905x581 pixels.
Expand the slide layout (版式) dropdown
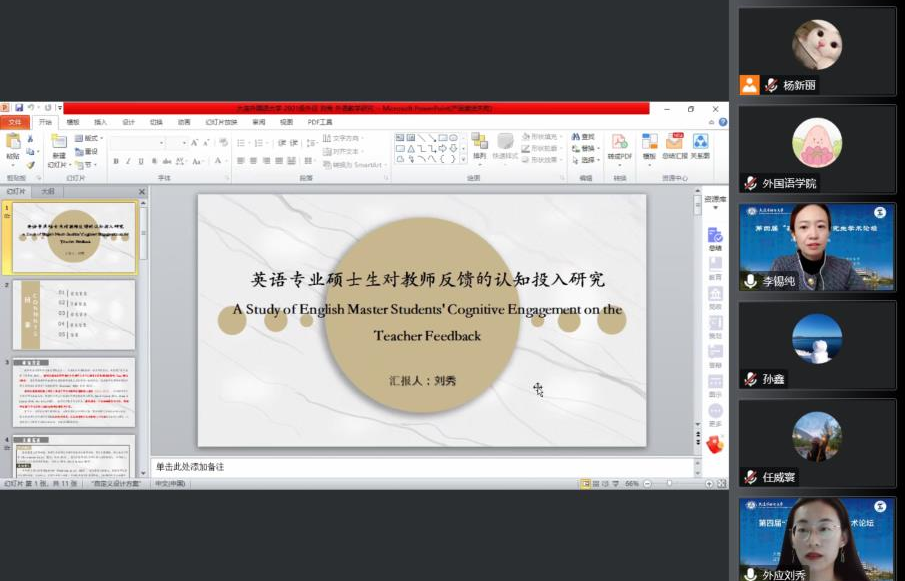click(x=92, y=138)
